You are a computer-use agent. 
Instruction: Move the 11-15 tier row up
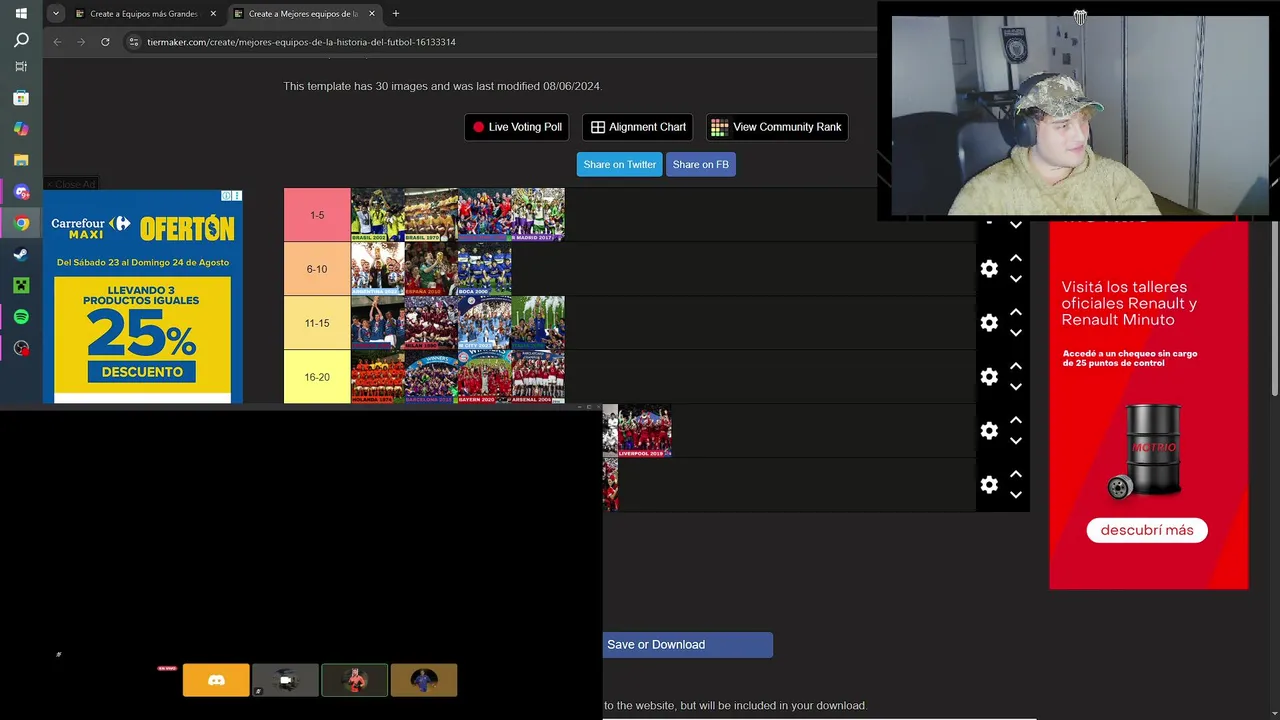coord(1016,312)
